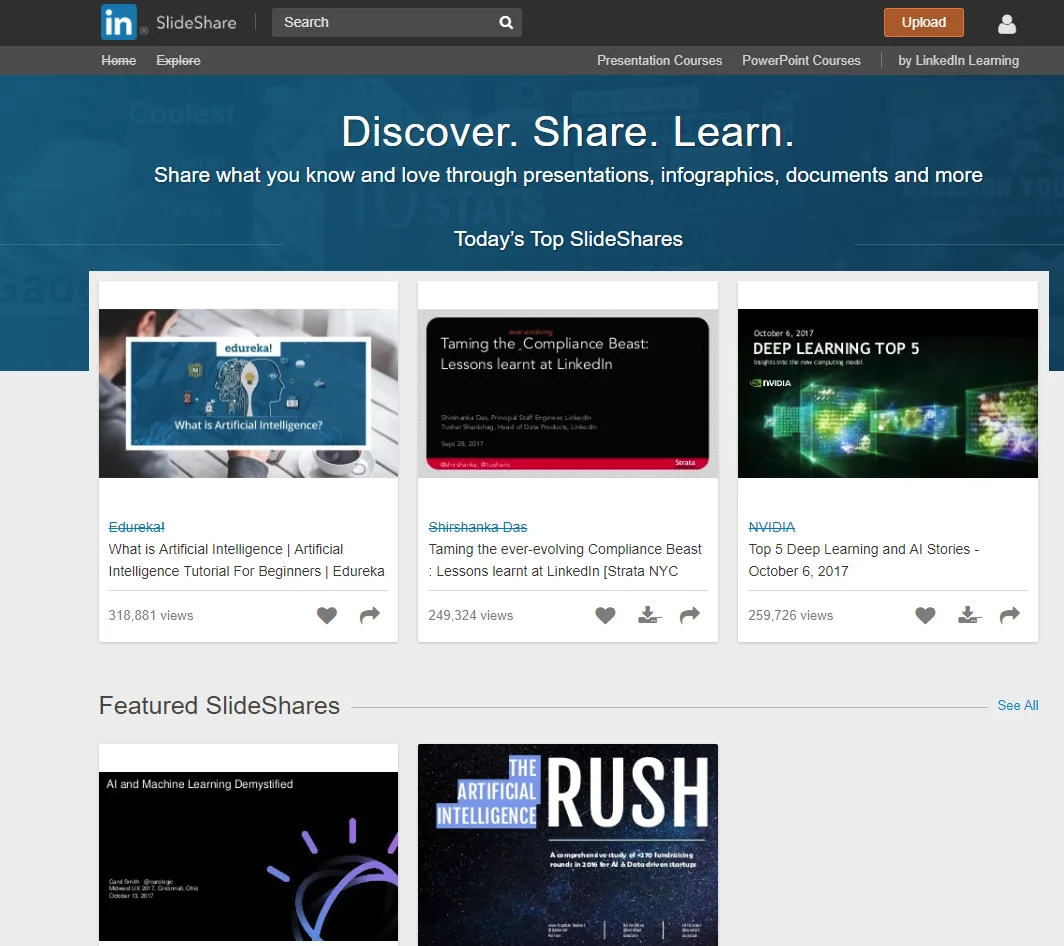Share the Edureka AI slideshare arrow
This screenshot has height=946, width=1064.
tap(370, 615)
